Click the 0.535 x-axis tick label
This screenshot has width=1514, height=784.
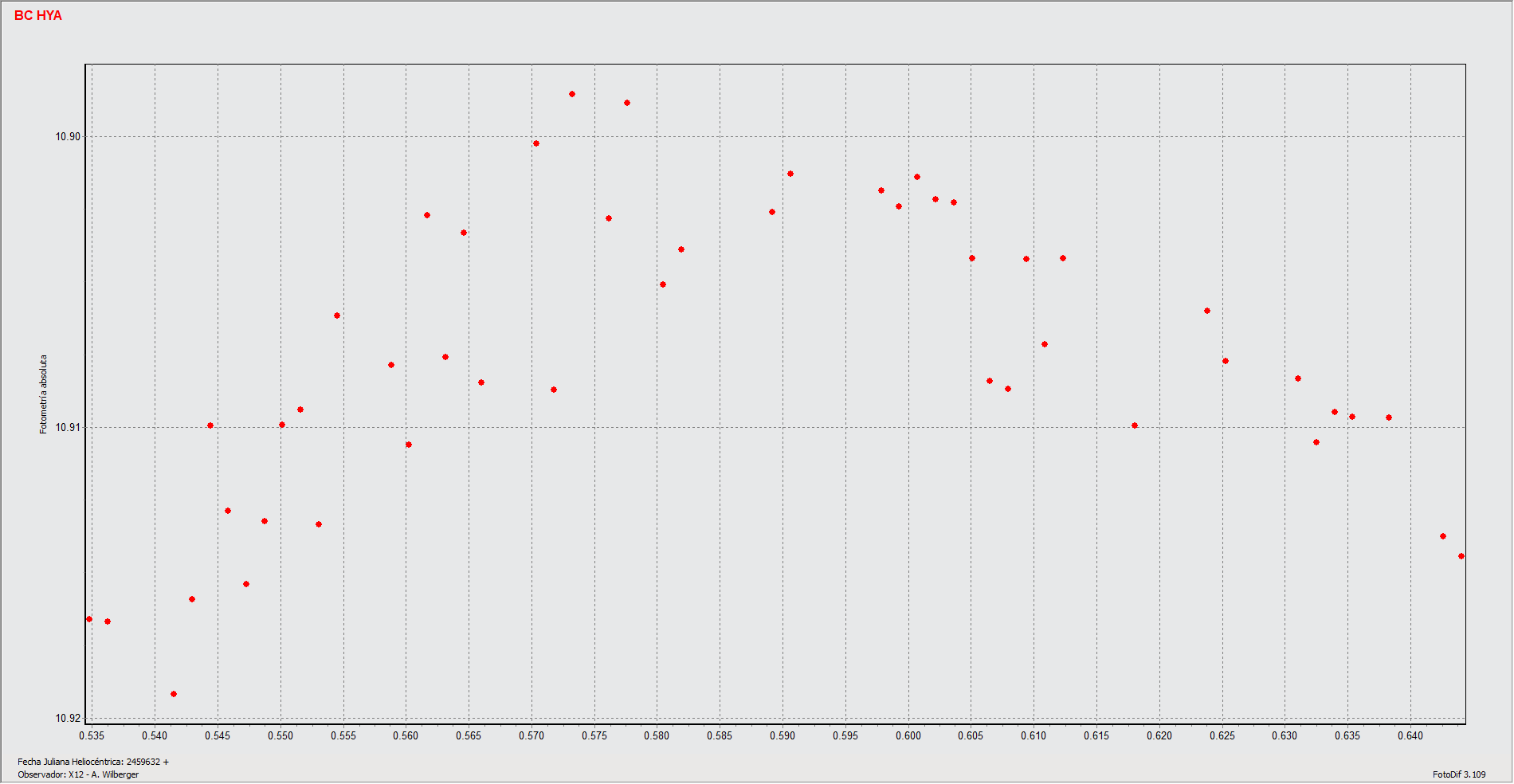(92, 736)
